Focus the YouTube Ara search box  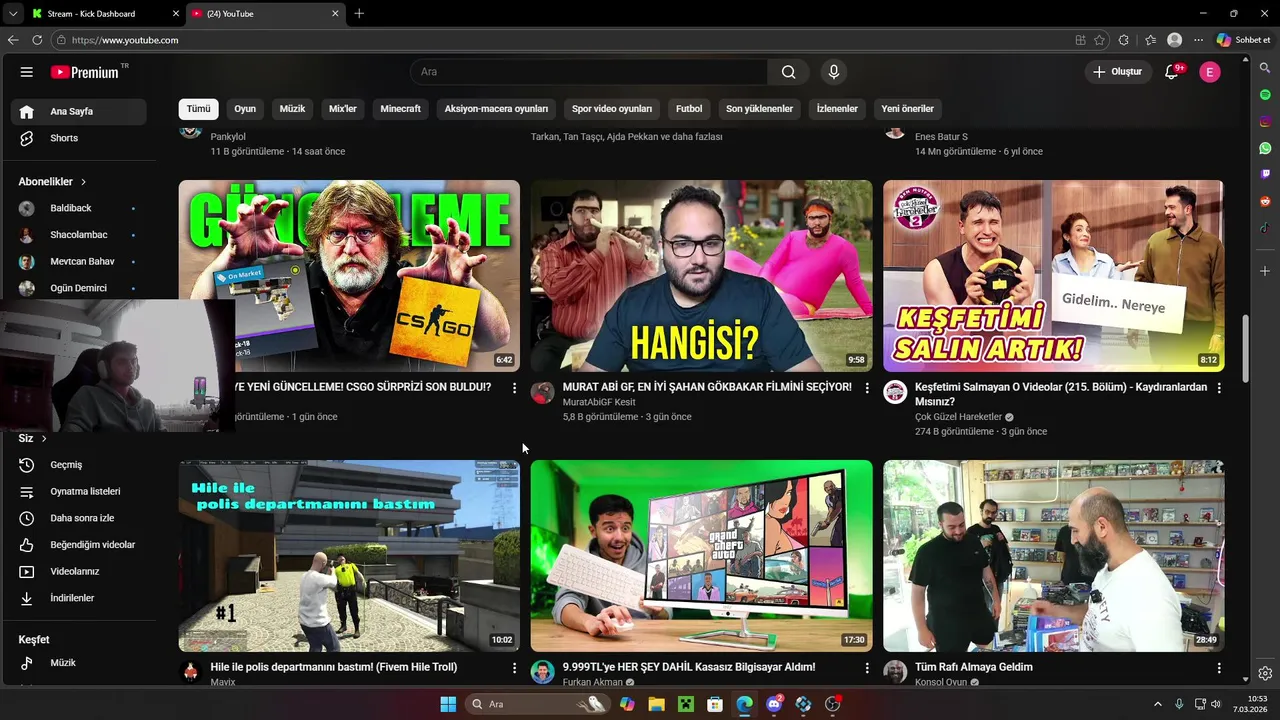[589, 72]
